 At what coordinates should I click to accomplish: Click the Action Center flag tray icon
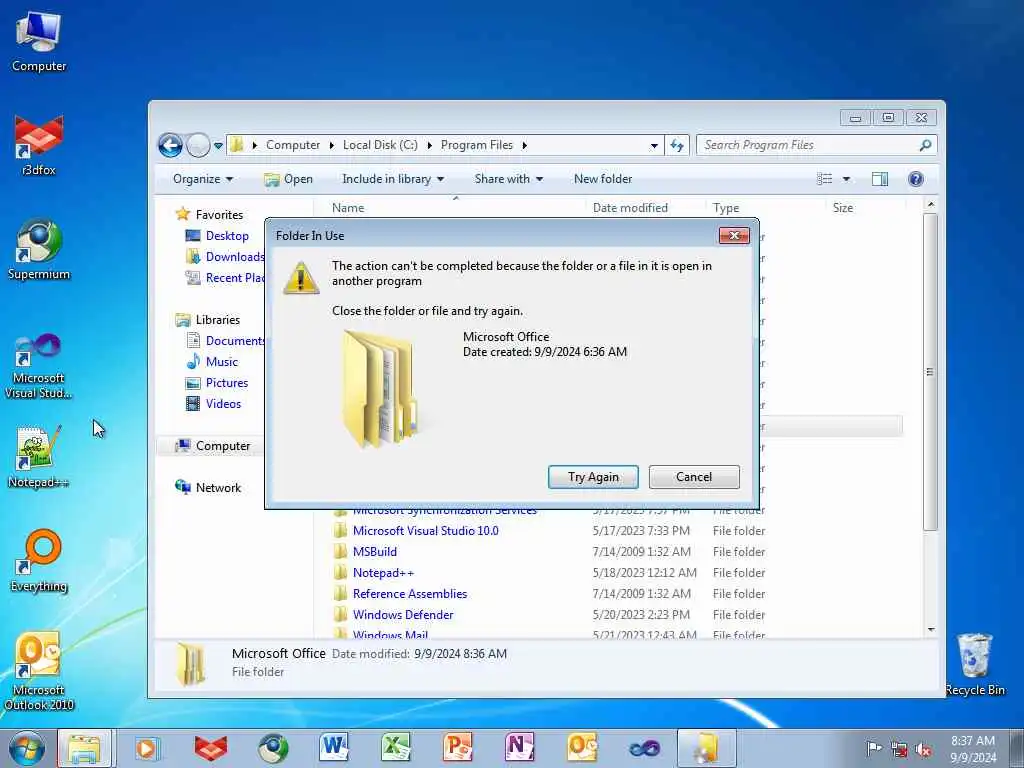pos(873,748)
